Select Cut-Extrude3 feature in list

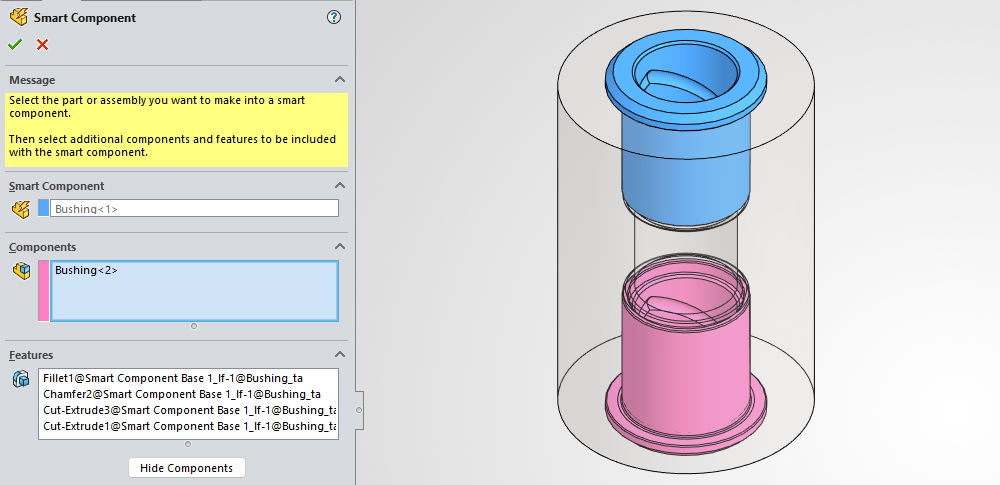(x=188, y=410)
